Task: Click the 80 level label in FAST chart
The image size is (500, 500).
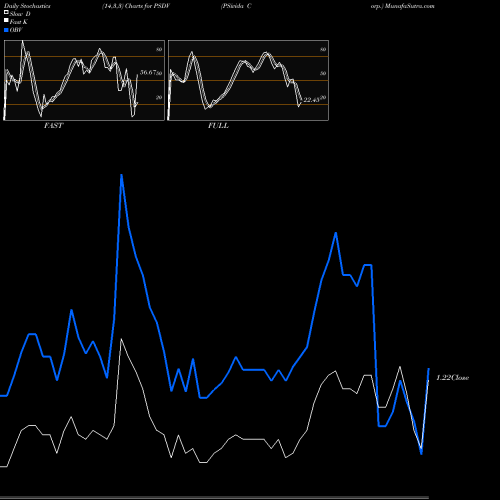Action: 159,49
